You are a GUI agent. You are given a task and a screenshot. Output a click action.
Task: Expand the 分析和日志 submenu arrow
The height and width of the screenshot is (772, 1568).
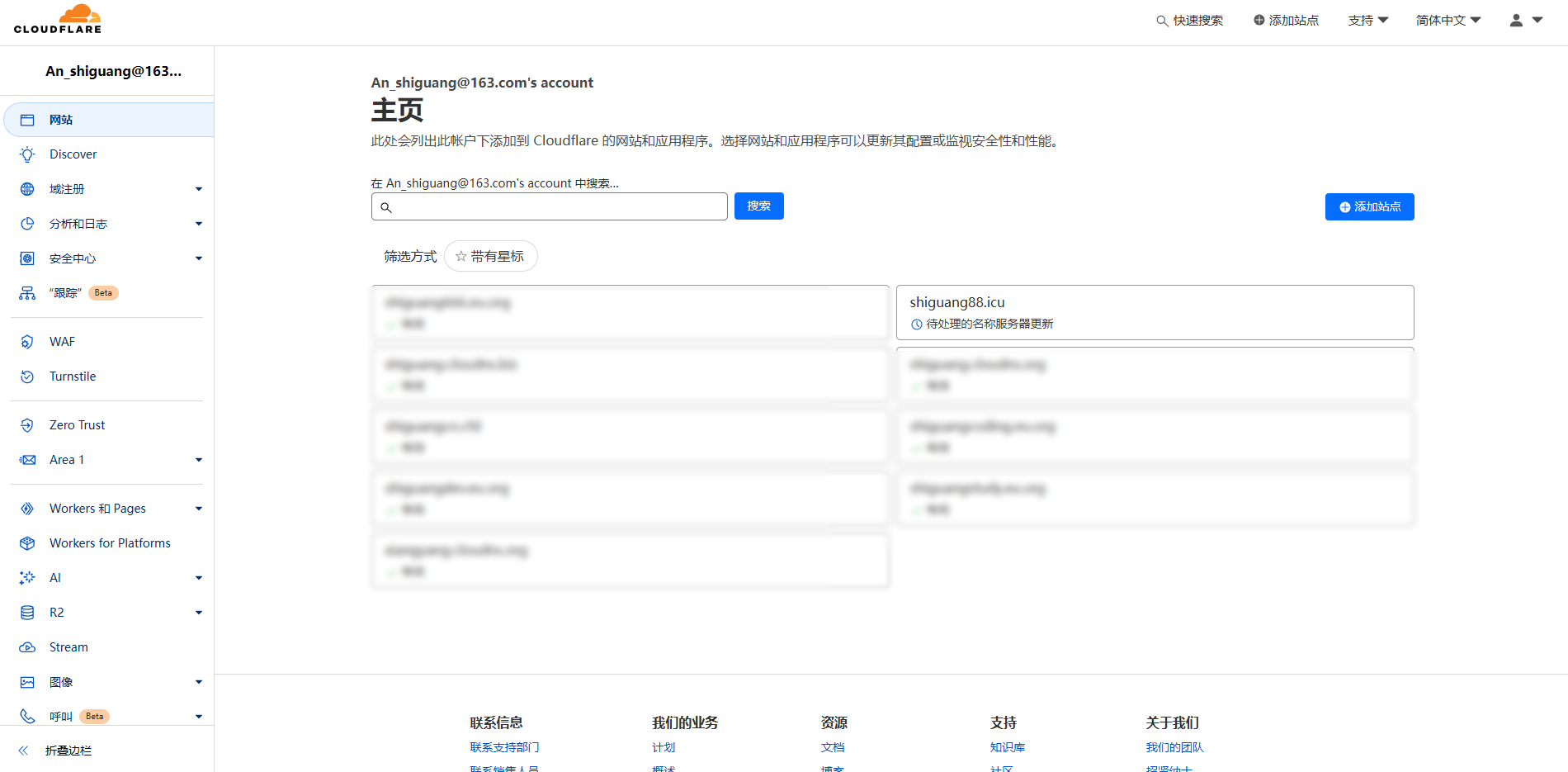[199, 224]
